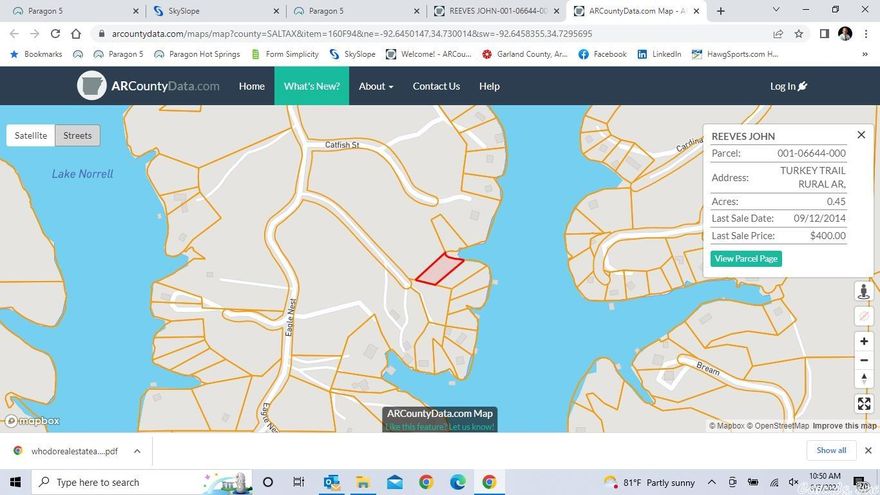
Task: Open Mail app from the taskbar
Action: click(395, 482)
